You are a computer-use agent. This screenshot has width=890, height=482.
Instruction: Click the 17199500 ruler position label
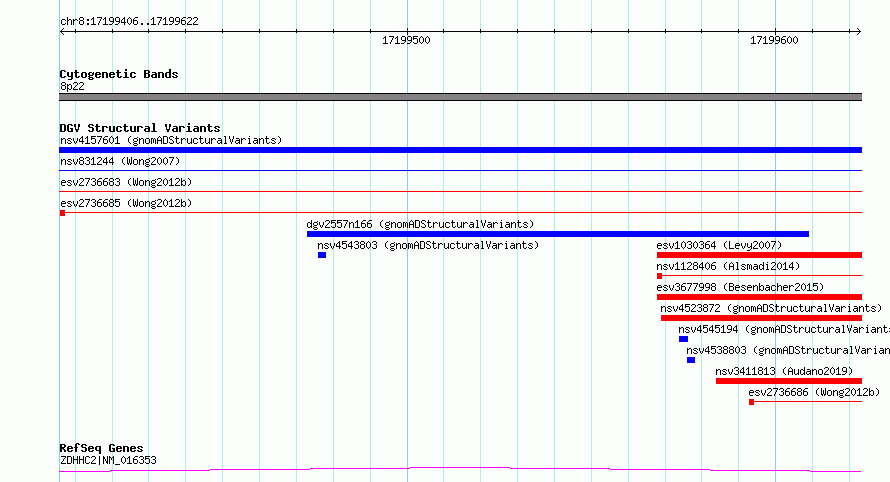point(406,40)
